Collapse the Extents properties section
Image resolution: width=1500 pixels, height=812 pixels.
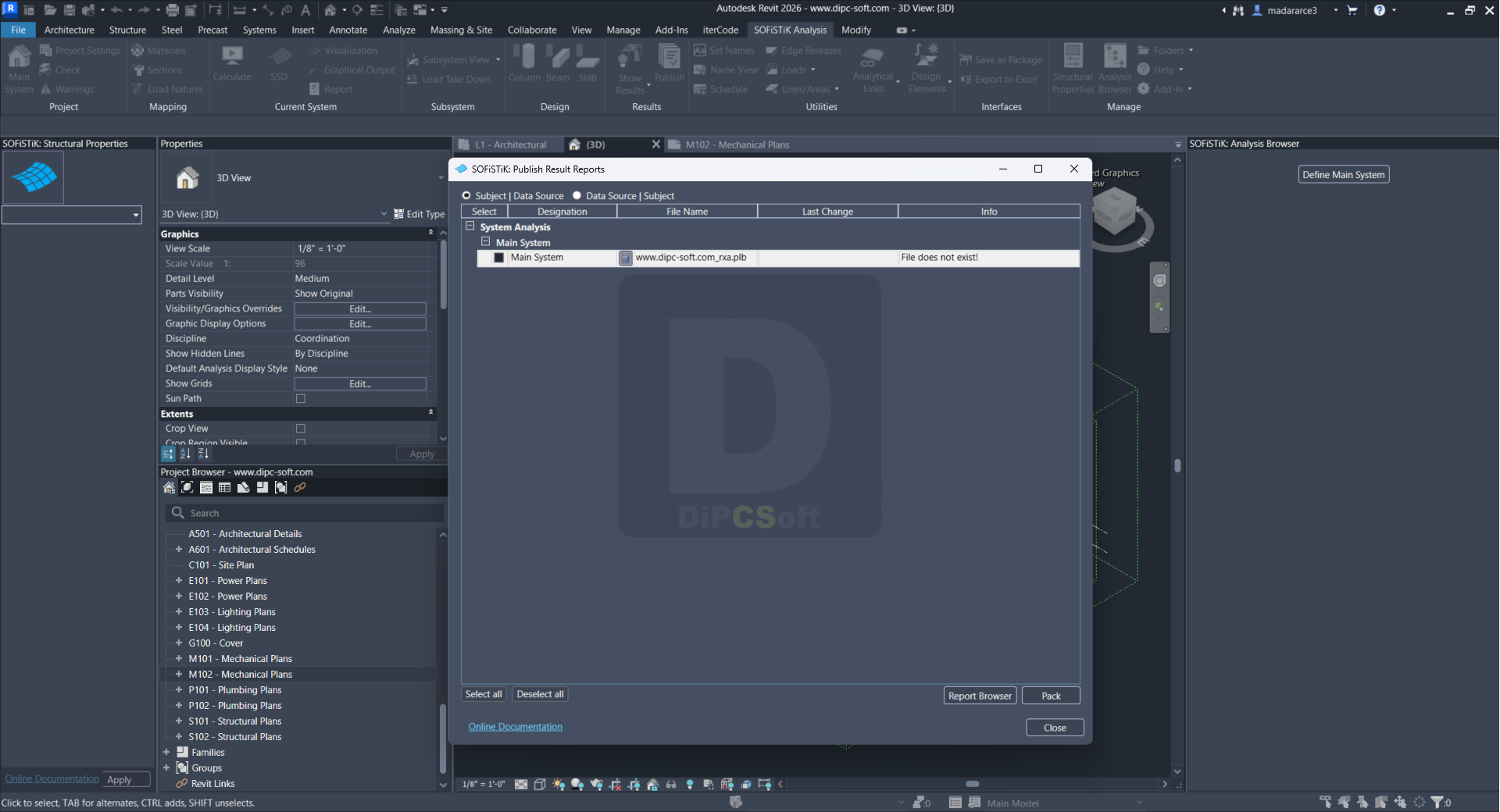point(430,412)
